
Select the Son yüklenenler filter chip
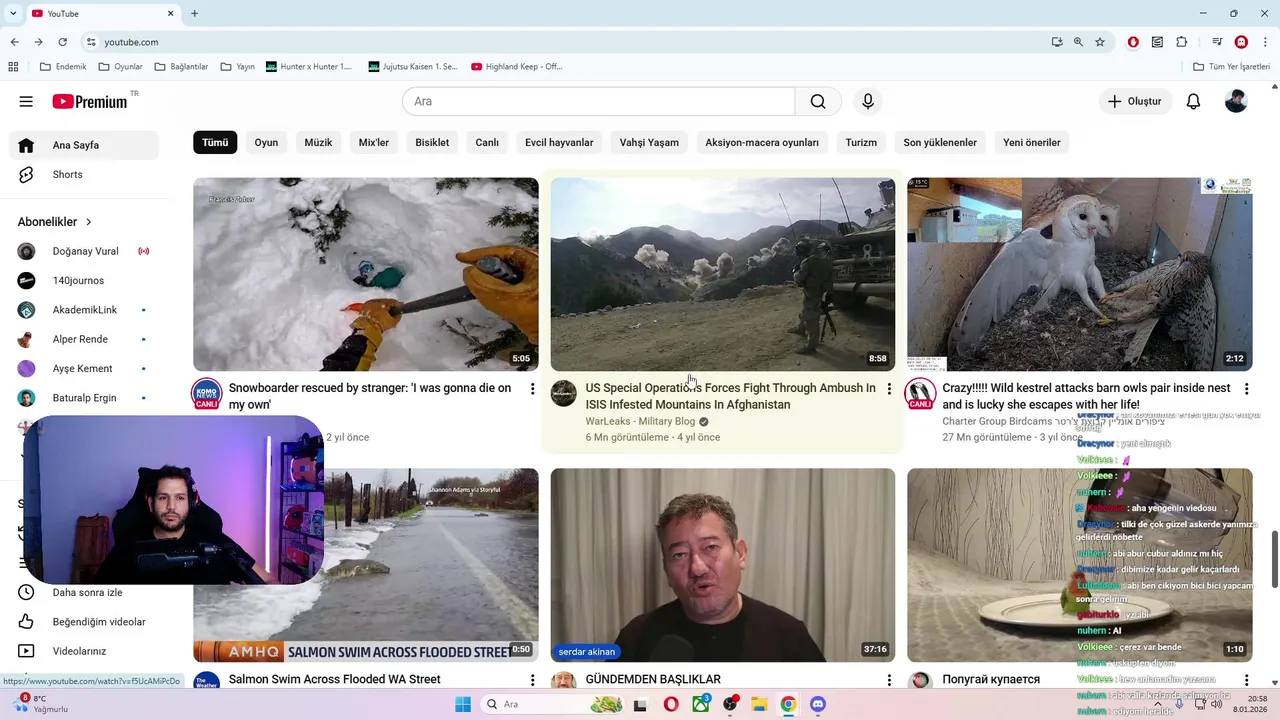940,143
